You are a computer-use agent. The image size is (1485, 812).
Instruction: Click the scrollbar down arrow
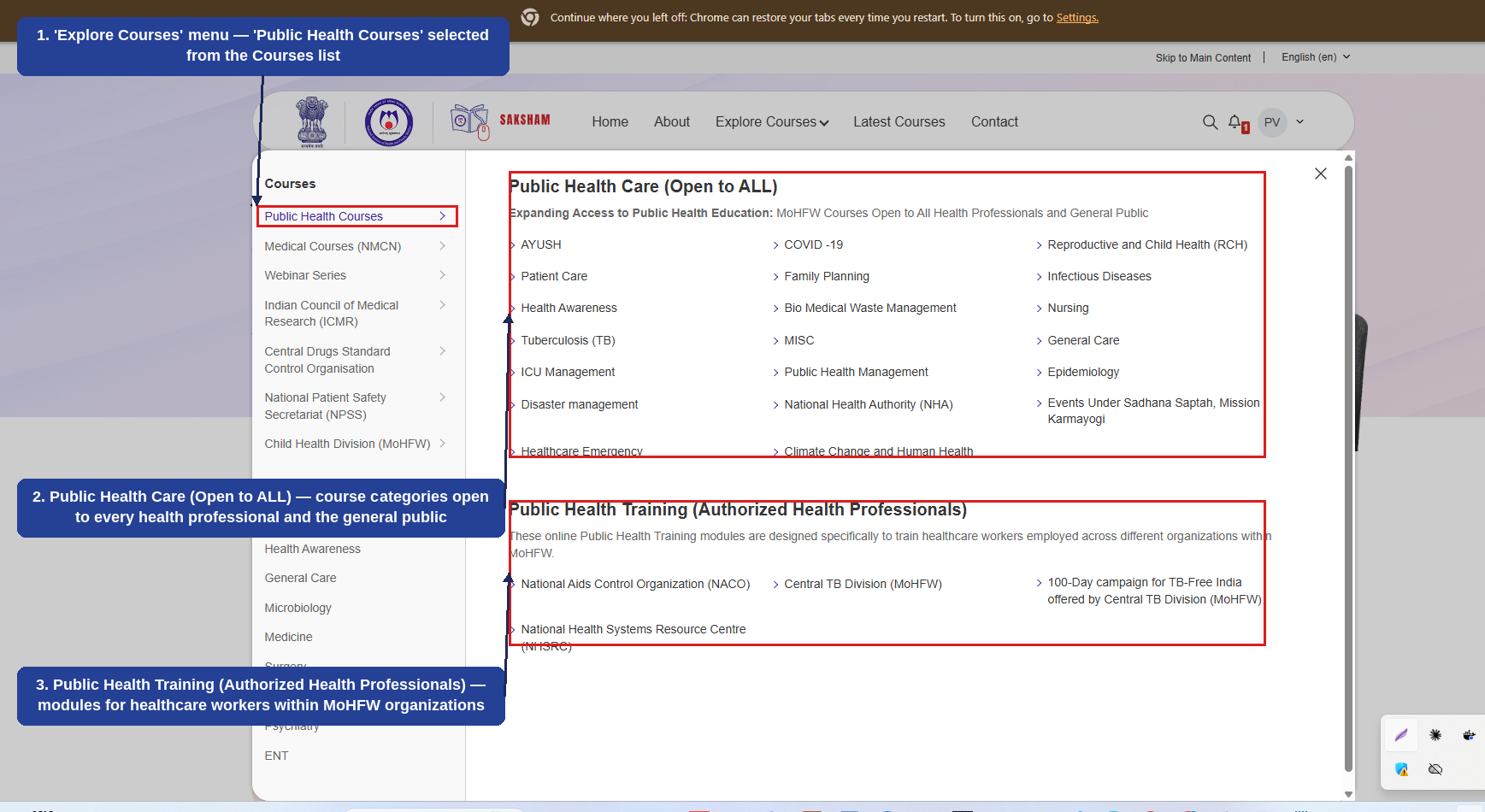point(1348,794)
